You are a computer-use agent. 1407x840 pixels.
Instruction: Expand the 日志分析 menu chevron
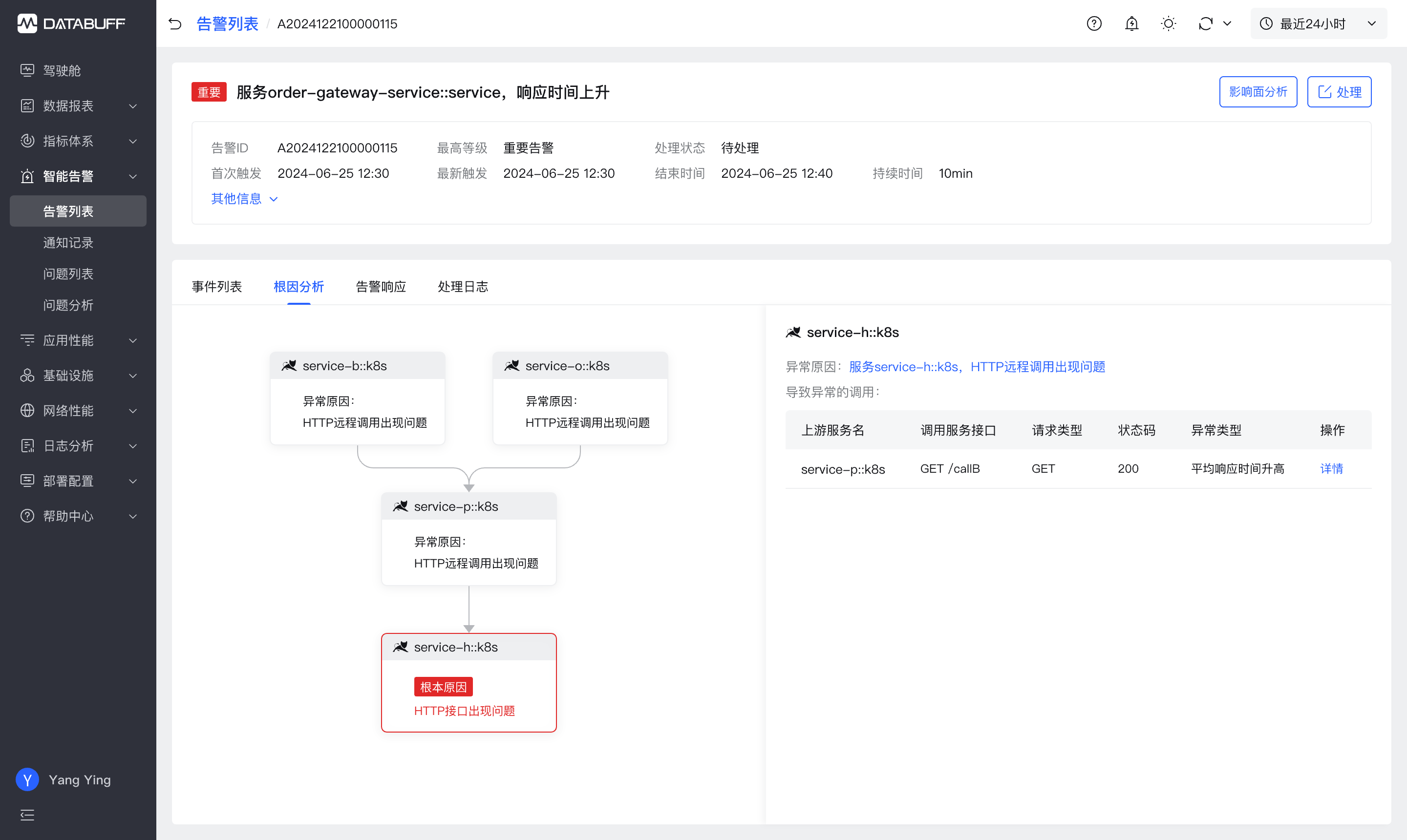[x=133, y=445]
